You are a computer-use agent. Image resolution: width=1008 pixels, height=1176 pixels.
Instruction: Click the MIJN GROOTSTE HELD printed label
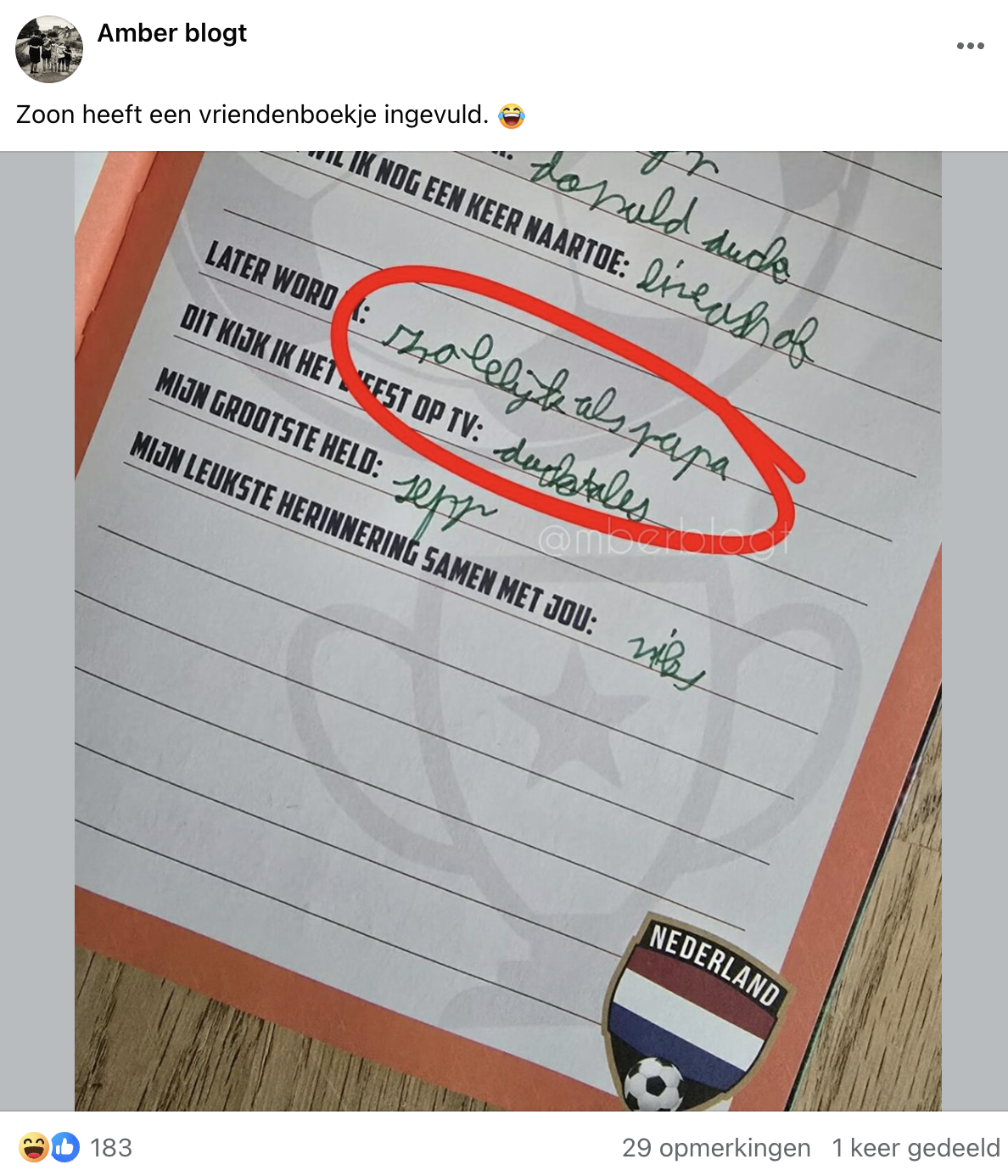pyautogui.click(x=268, y=423)
